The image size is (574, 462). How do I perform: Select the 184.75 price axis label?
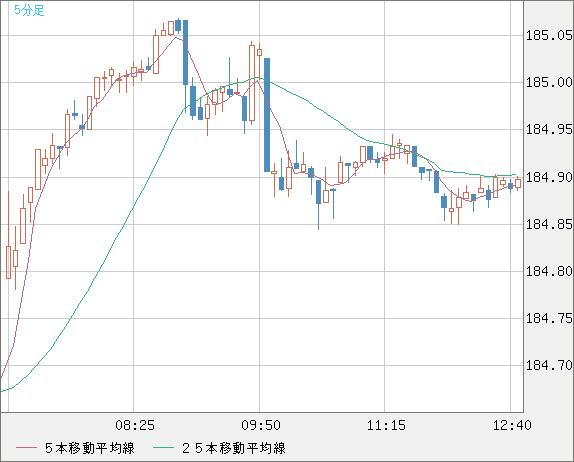549,318
